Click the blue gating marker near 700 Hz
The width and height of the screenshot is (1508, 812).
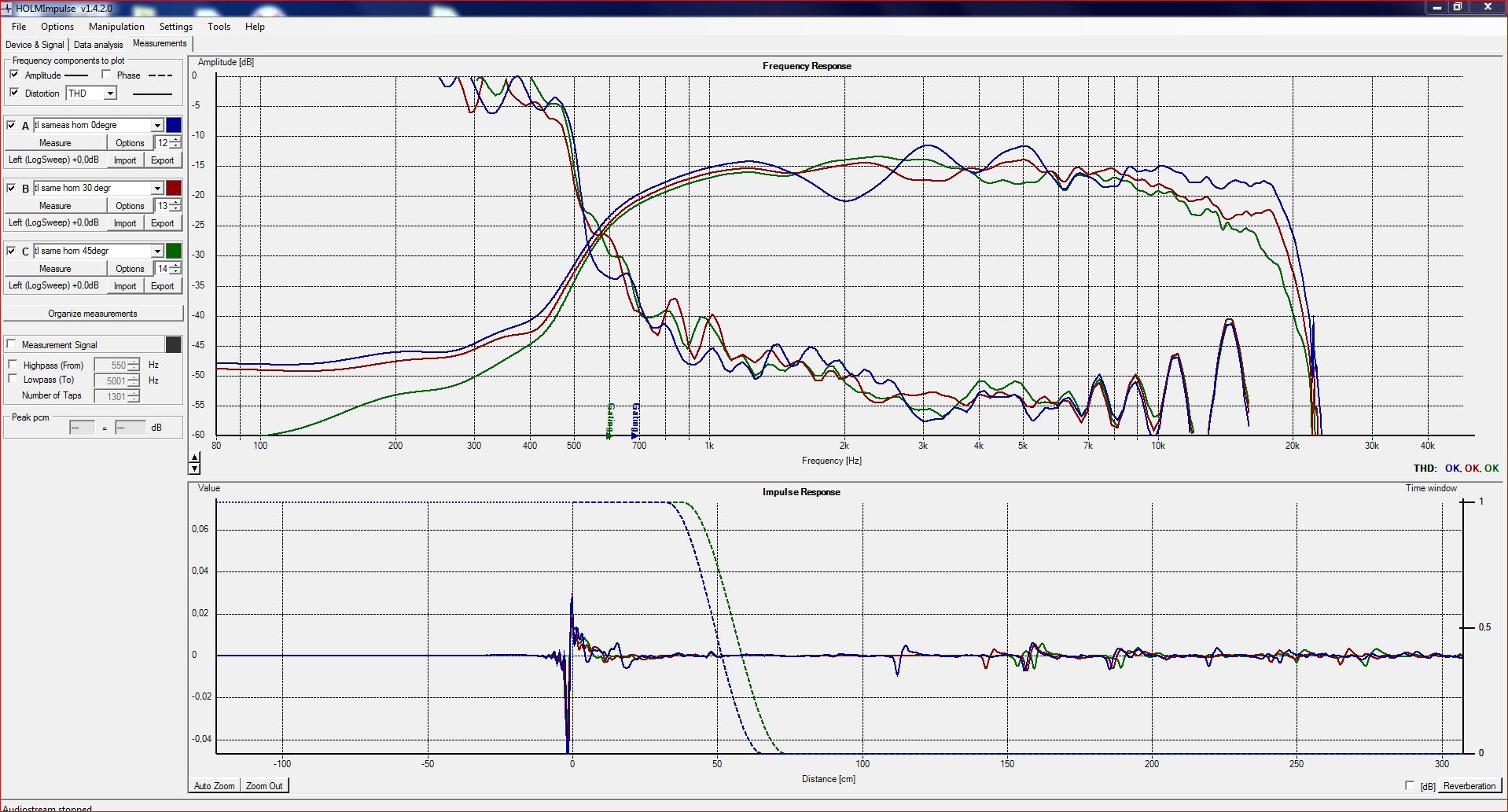635,421
